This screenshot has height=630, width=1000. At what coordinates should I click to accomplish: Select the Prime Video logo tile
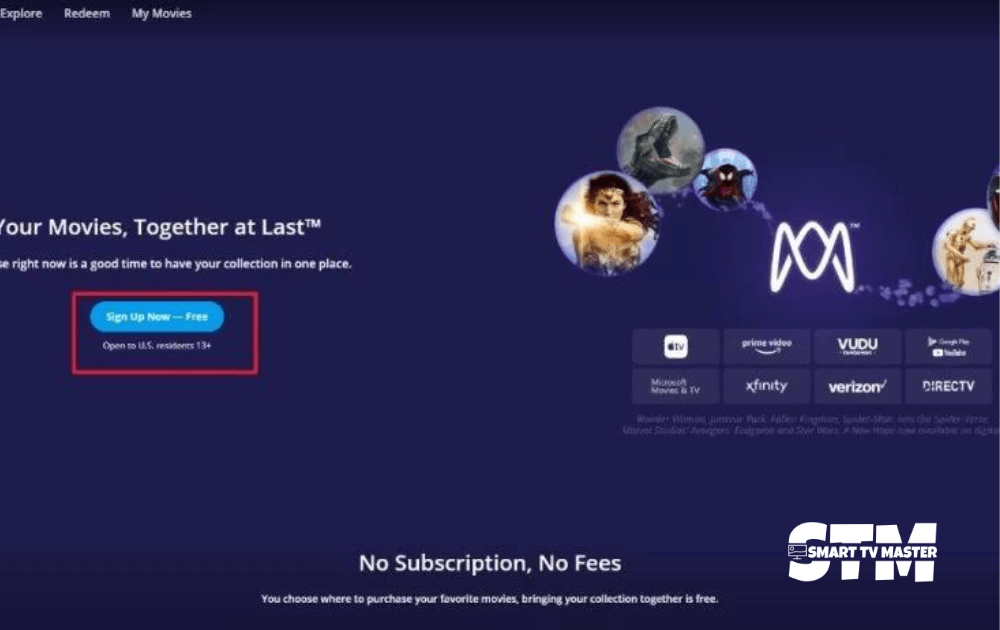pos(767,347)
